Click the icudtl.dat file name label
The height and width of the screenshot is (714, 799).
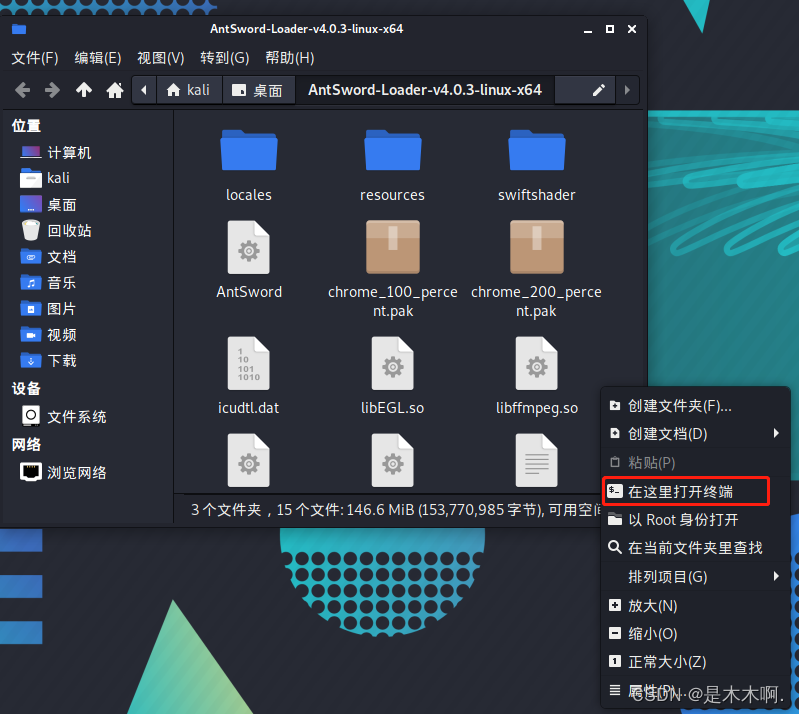(249, 408)
